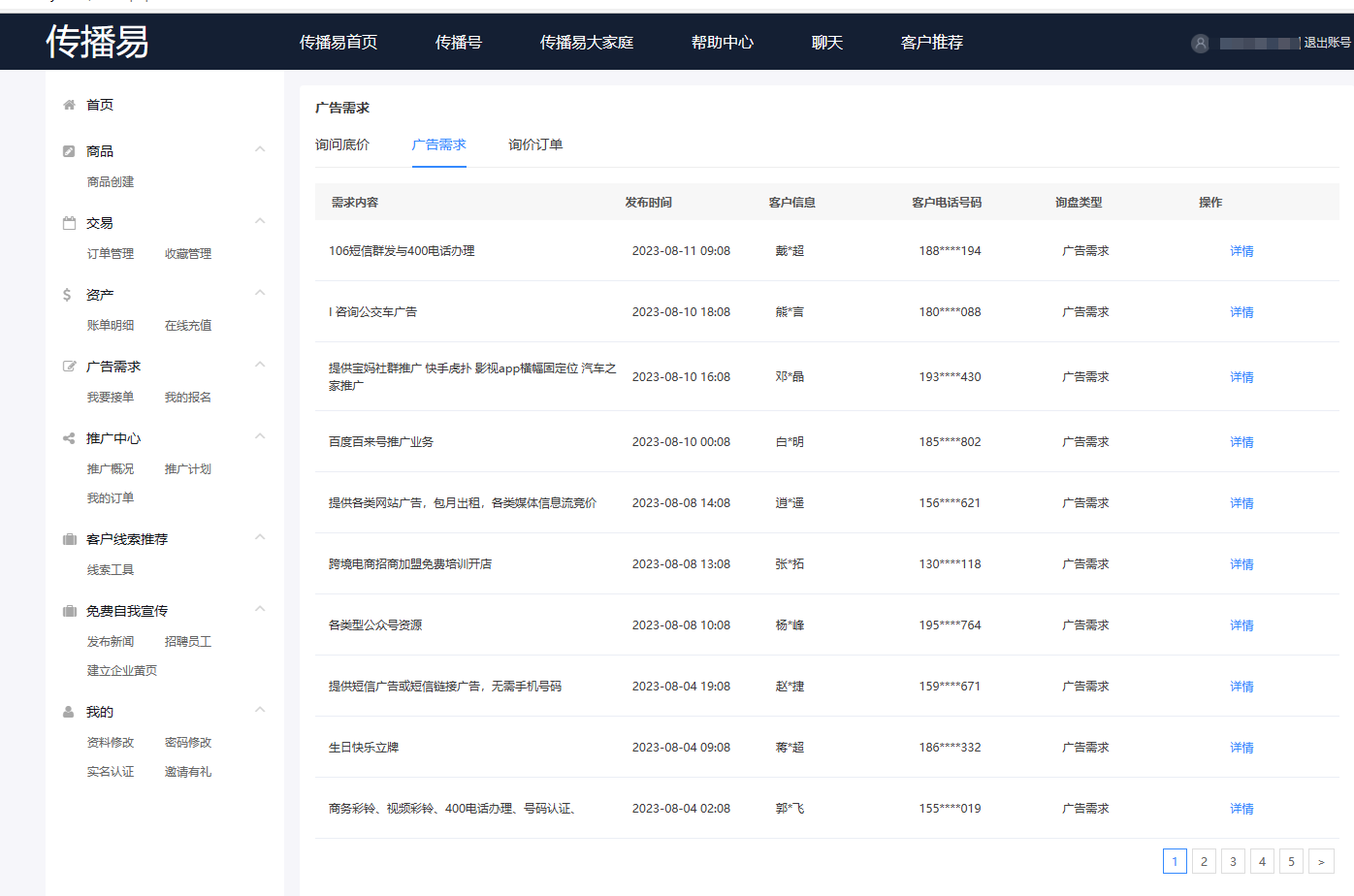1354x896 pixels.
Task: Open 详情 for the 生日快乐立牌 request
Action: [1241, 747]
